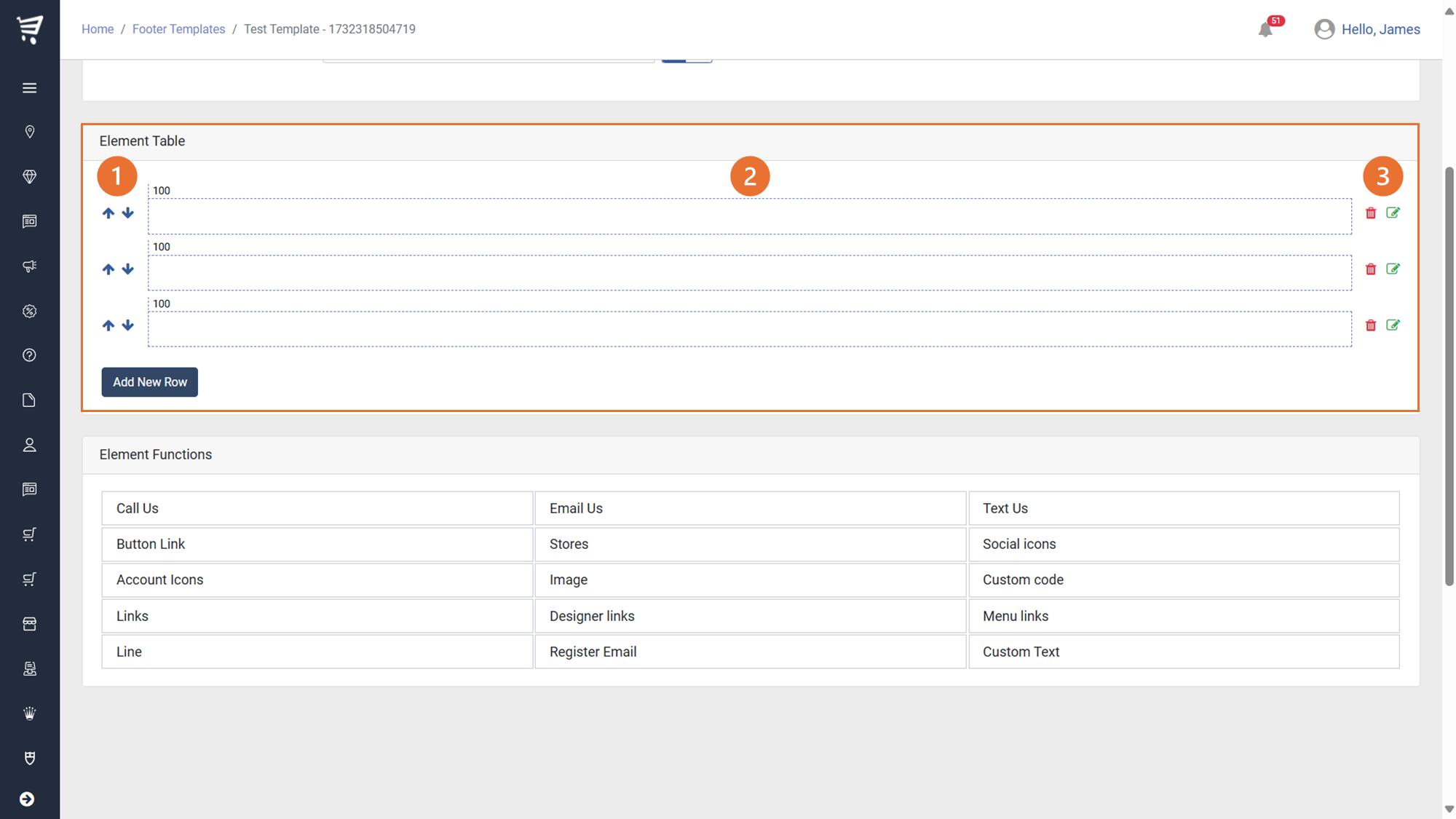
Task: Open notifications bell icon
Action: (1265, 30)
